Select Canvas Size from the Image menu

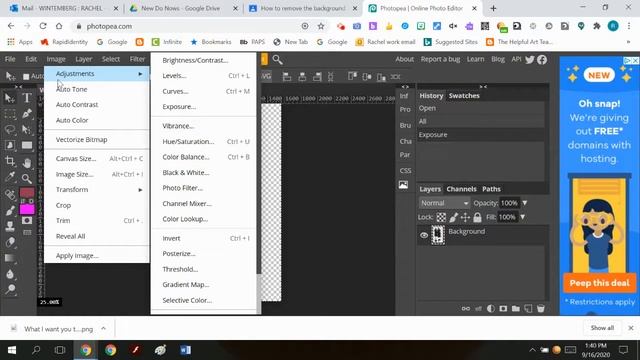pyautogui.click(x=97, y=159)
